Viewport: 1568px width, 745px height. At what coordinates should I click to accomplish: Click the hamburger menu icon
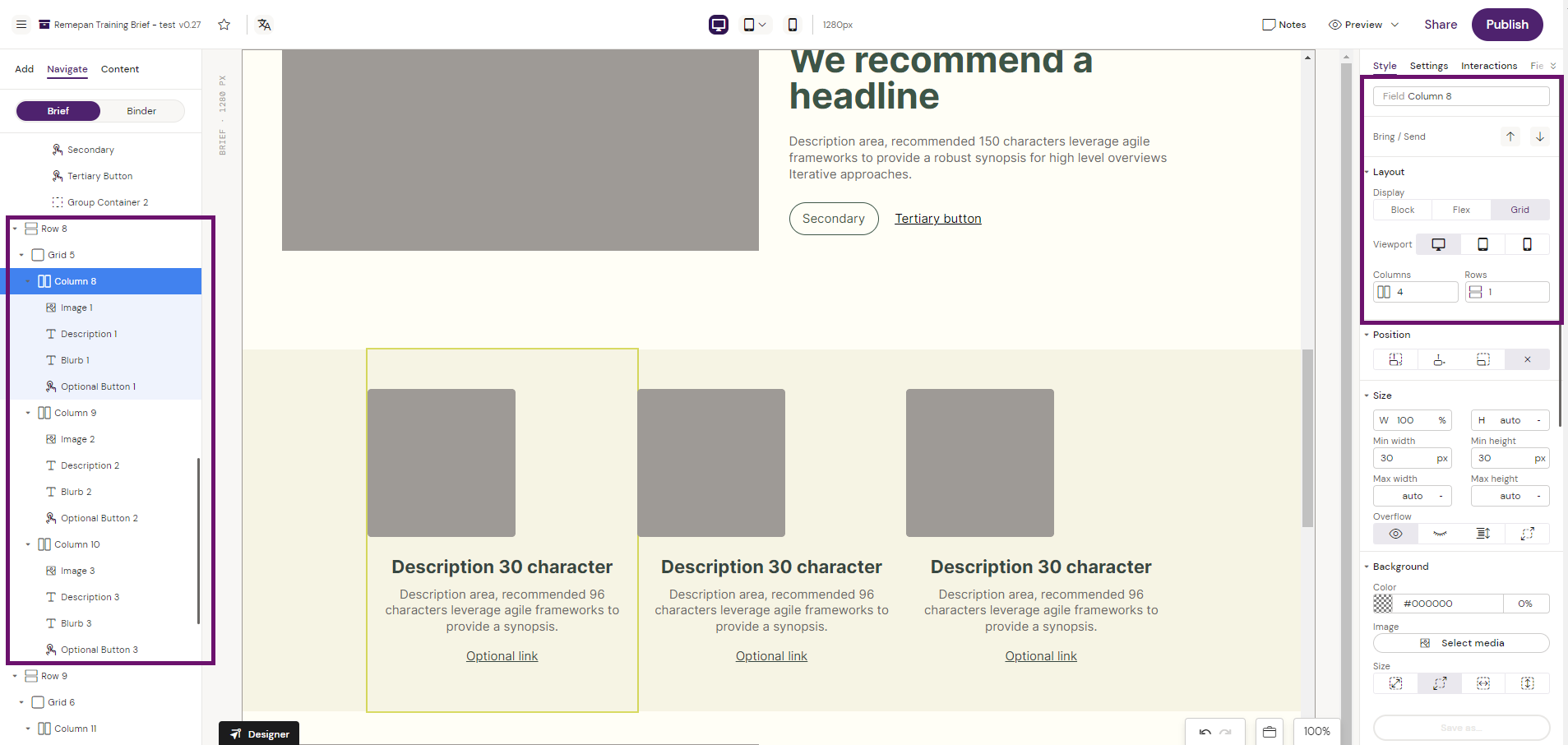(x=21, y=25)
